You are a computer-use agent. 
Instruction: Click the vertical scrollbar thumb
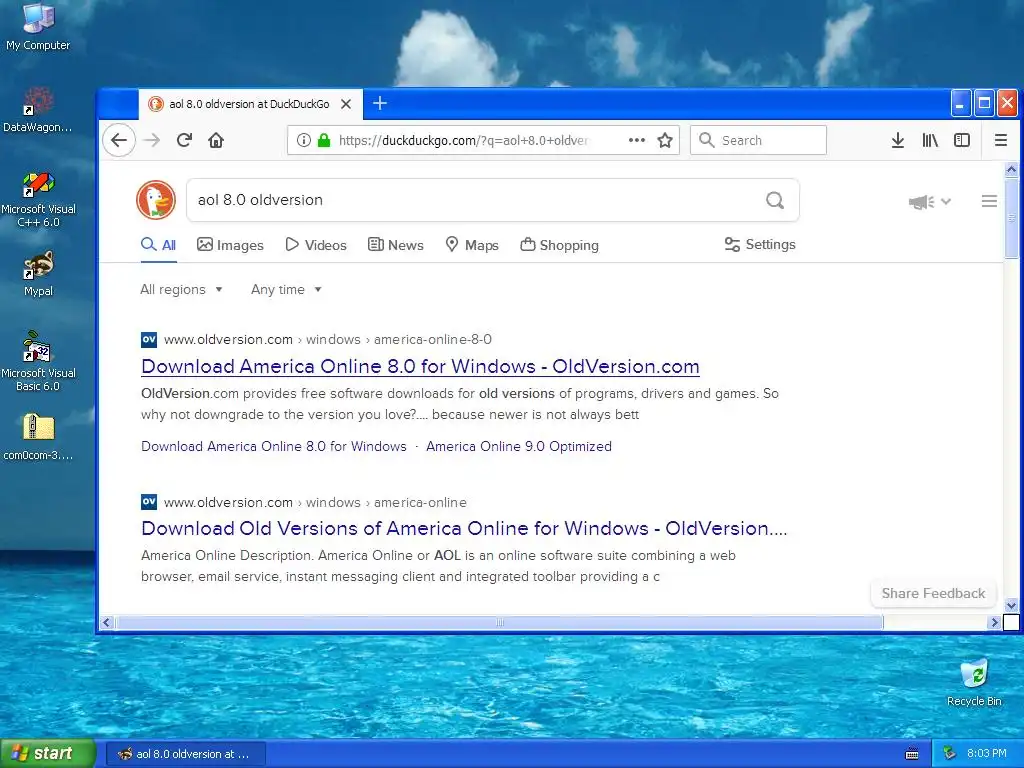1011,218
